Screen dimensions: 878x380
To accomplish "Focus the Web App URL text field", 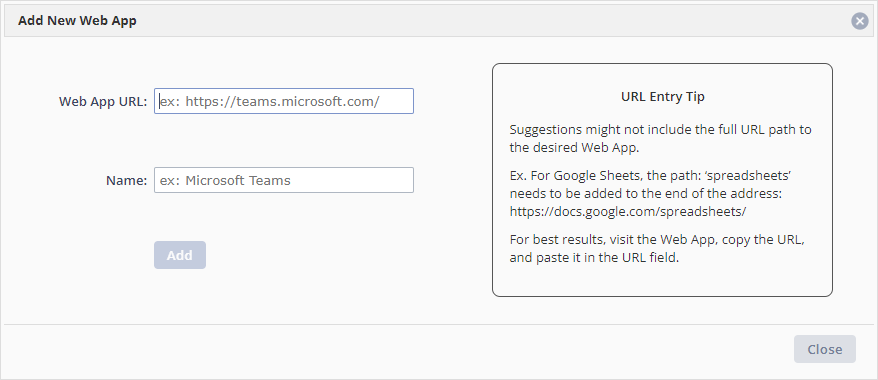I will (x=284, y=101).
